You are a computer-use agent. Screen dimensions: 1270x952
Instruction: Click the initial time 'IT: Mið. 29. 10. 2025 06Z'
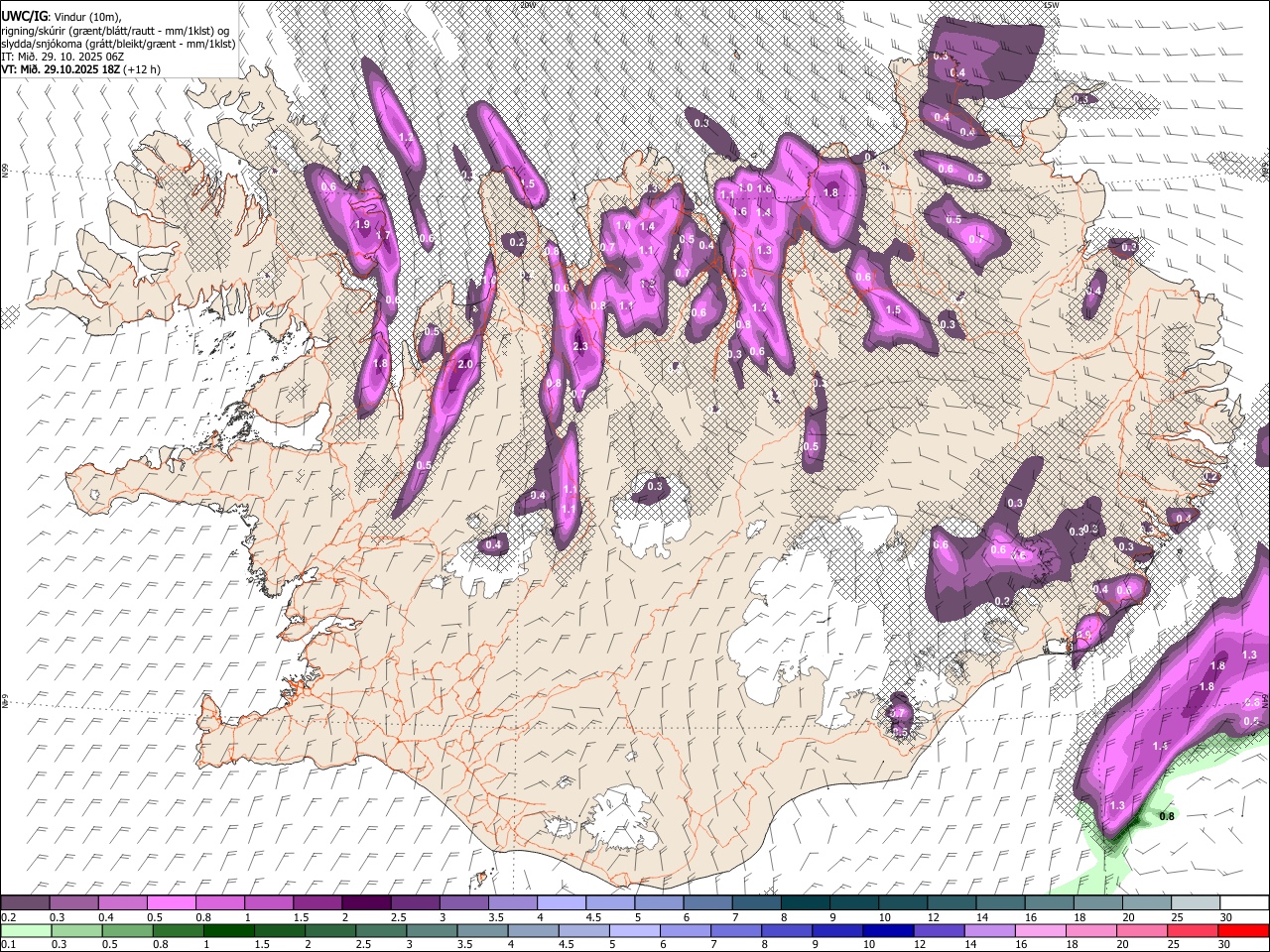tap(63, 57)
